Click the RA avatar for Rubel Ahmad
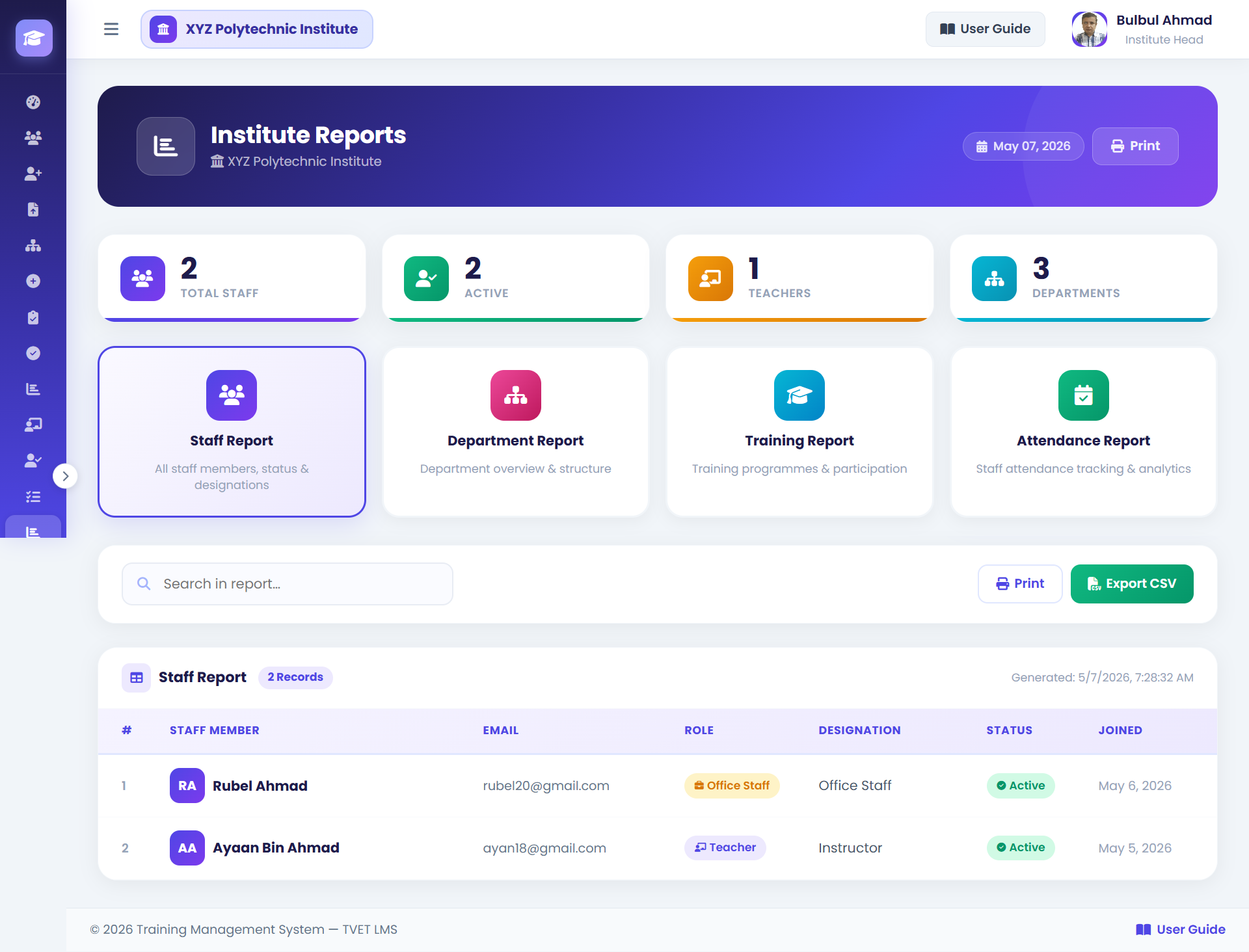Viewport: 1249px width, 952px height. 187,786
